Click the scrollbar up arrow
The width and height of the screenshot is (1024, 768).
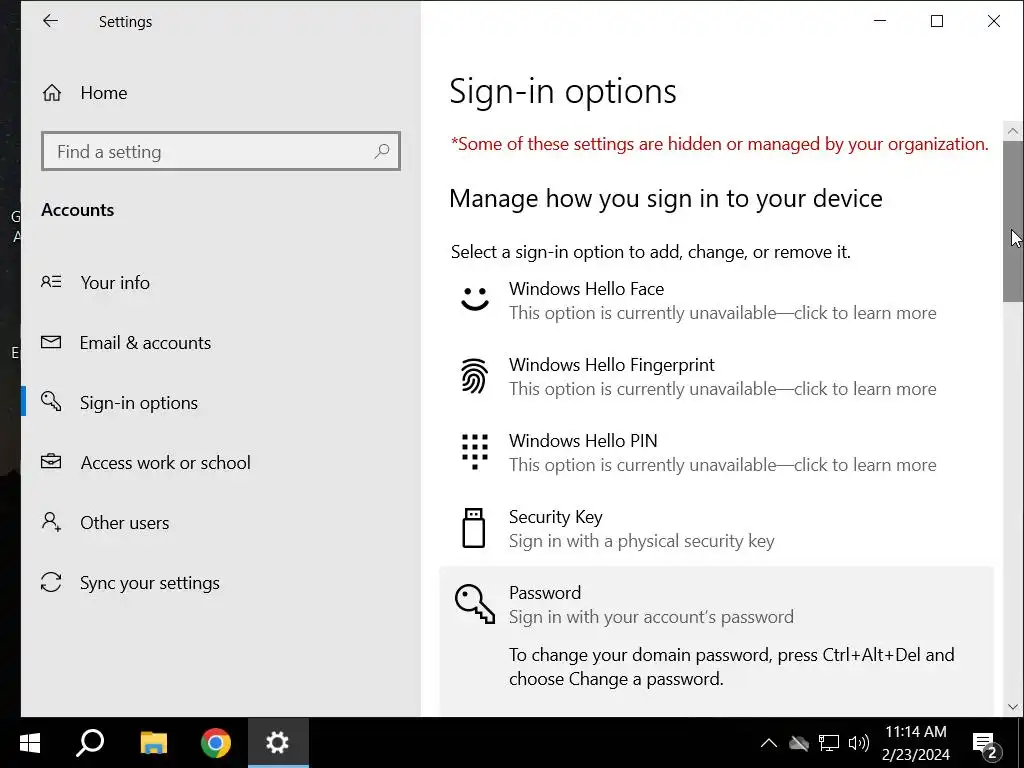pos(1013,131)
